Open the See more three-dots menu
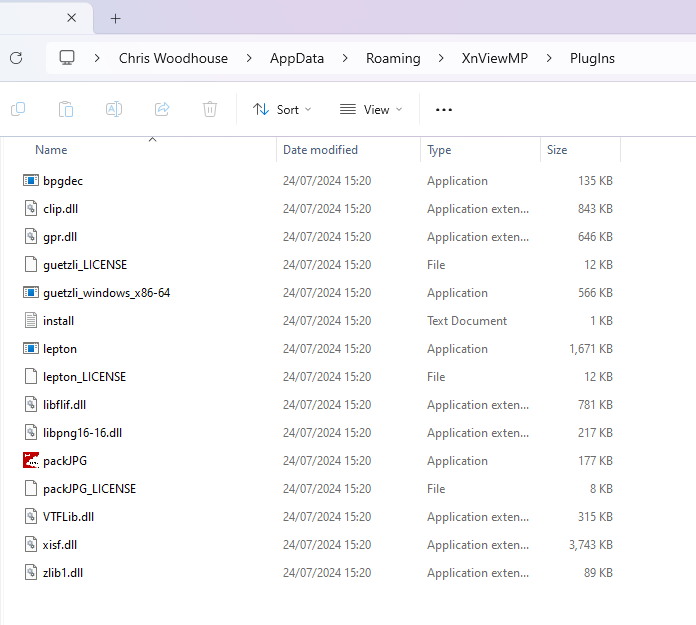The height and width of the screenshot is (625, 696). (444, 109)
